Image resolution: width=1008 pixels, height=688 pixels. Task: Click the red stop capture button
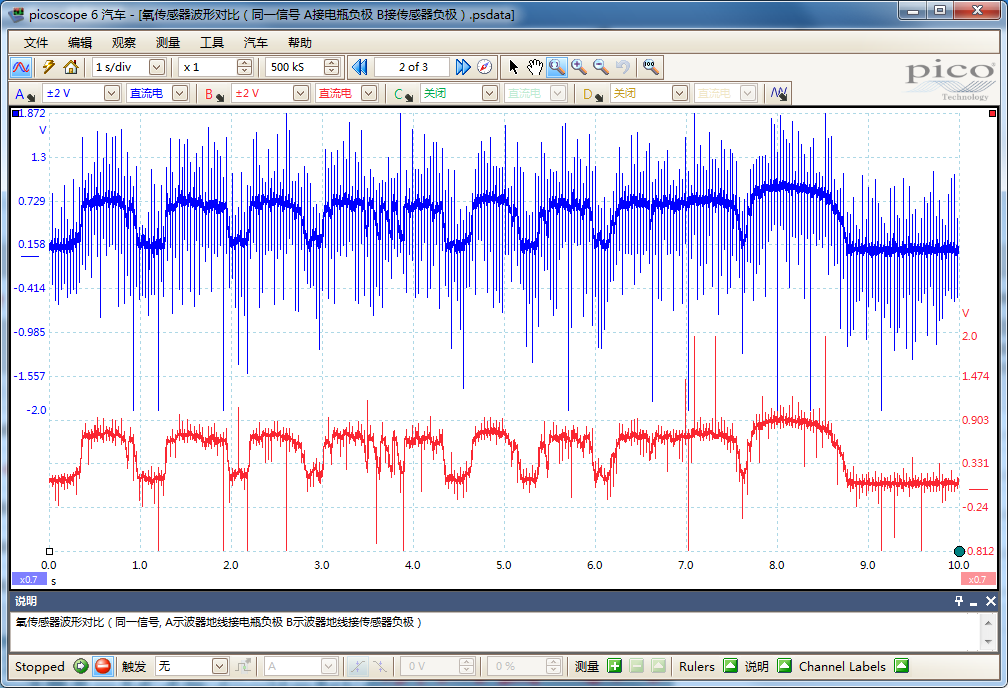point(103,666)
